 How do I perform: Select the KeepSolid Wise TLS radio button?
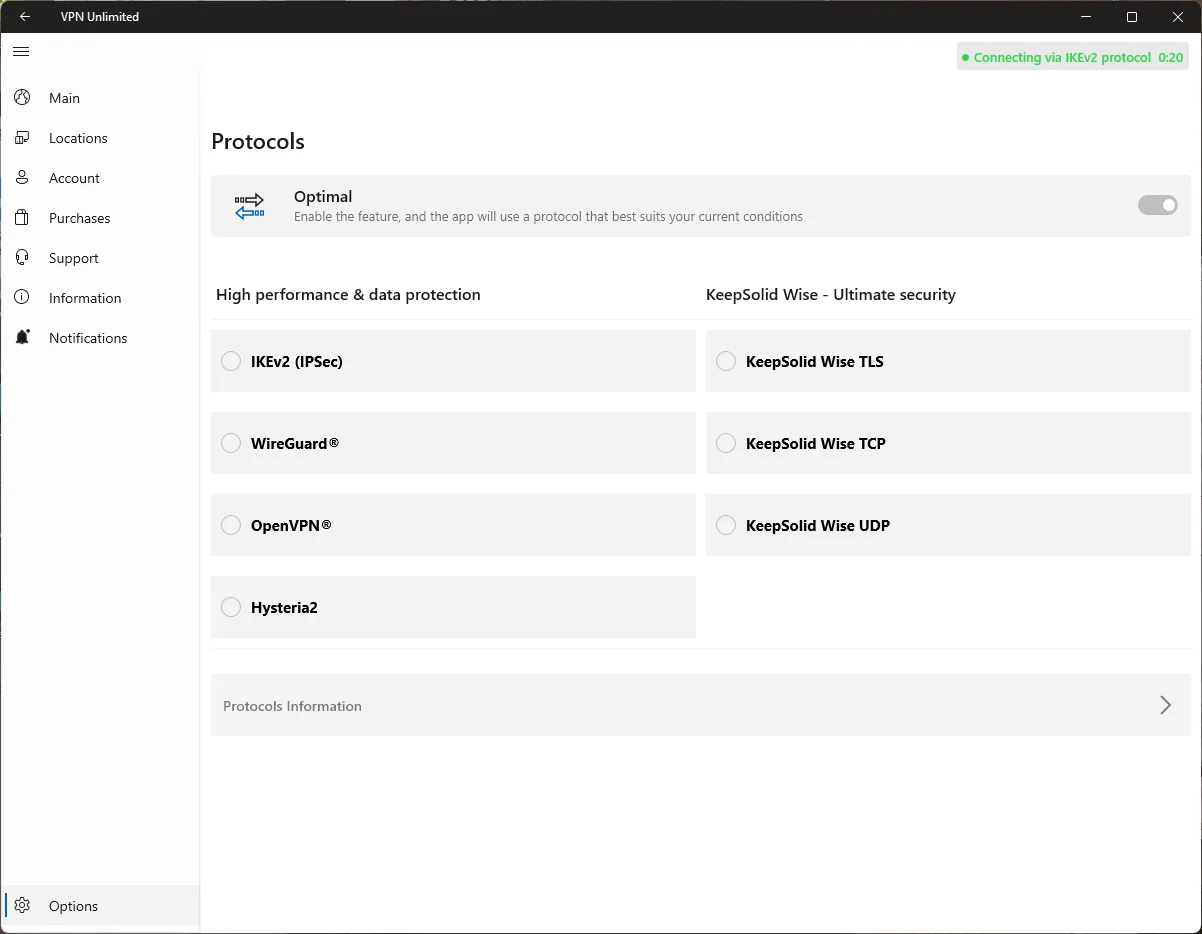tap(726, 361)
